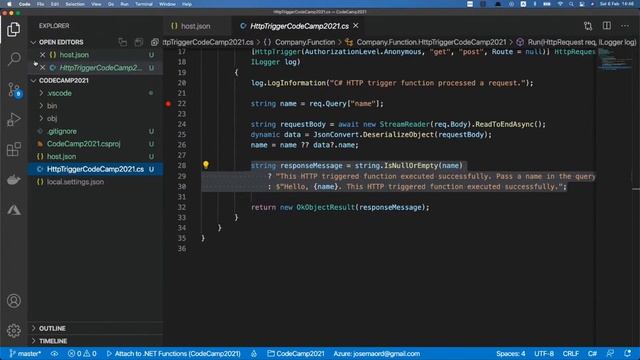640x360 pixels.
Task: Open the editor More Actions ellipsis
Action: click(625, 26)
